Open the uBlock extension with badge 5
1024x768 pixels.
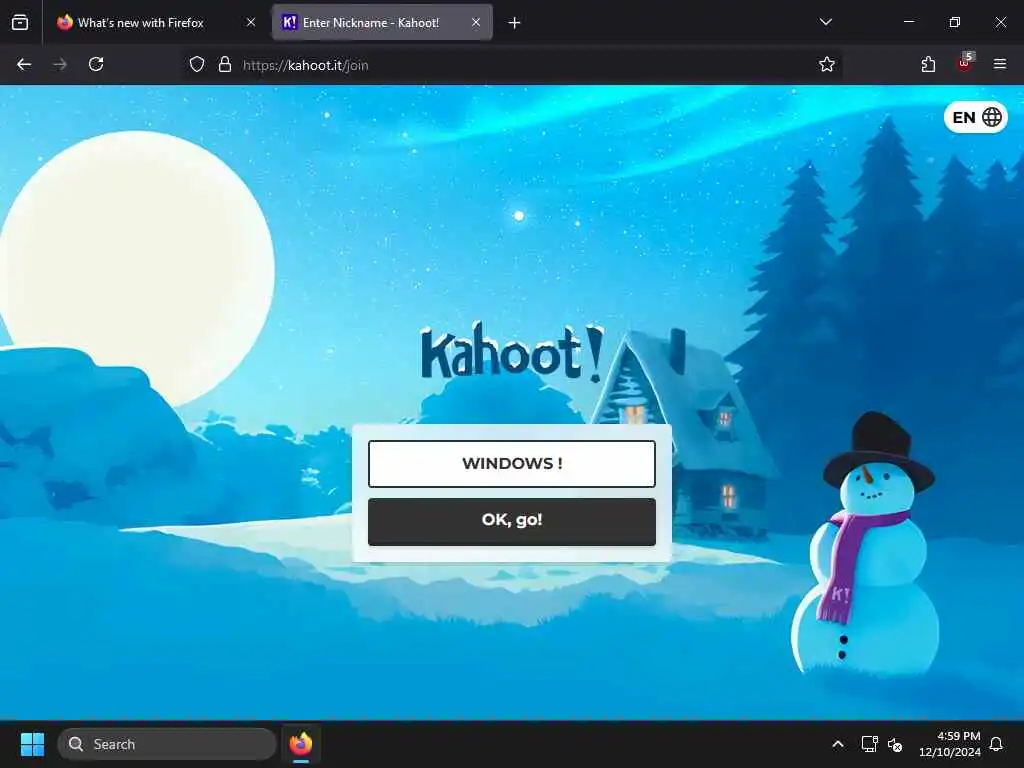click(x=965, y=63)
